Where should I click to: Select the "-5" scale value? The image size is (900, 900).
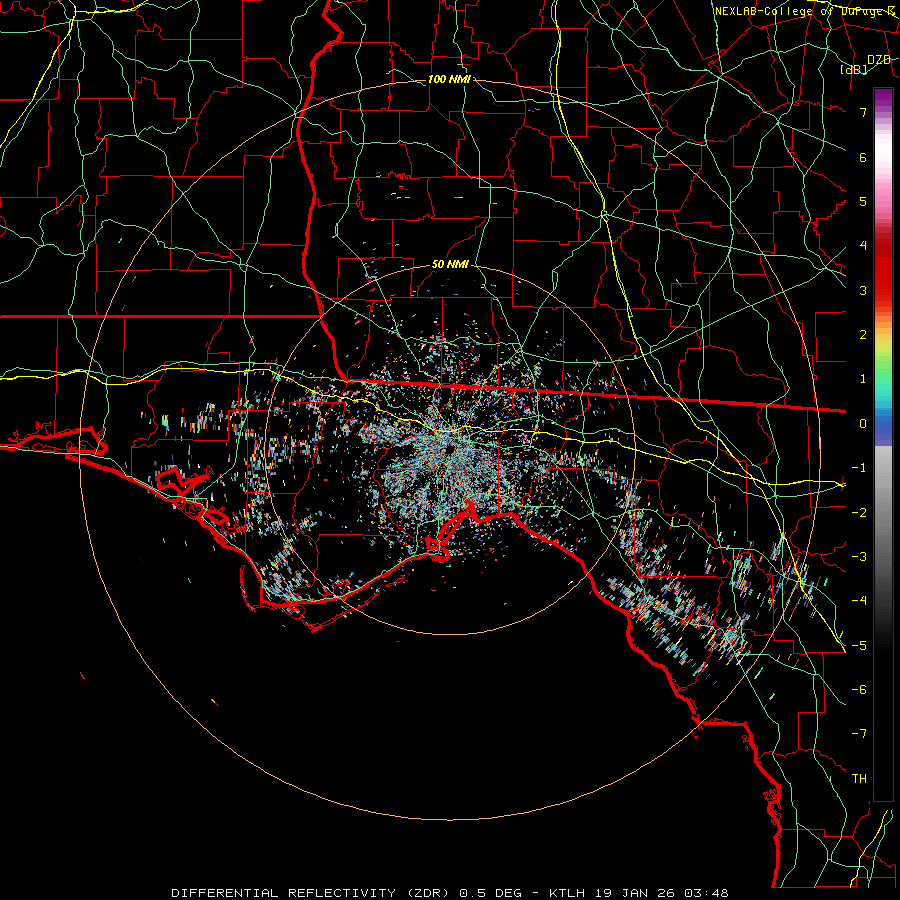[859, 645]
